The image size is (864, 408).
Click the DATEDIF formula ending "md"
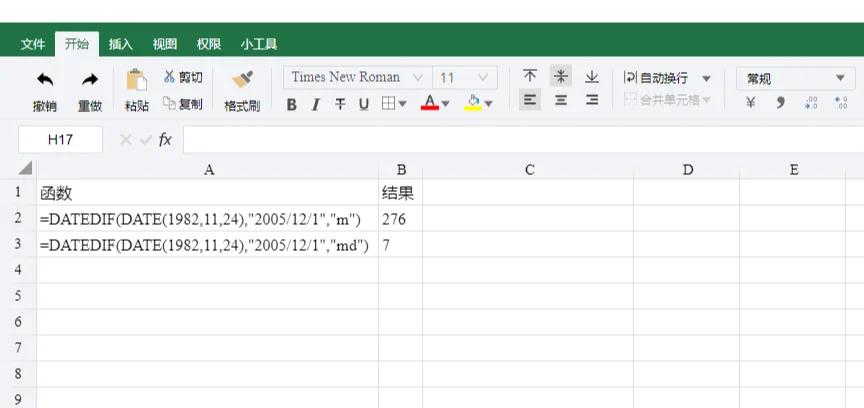[208, 245]
